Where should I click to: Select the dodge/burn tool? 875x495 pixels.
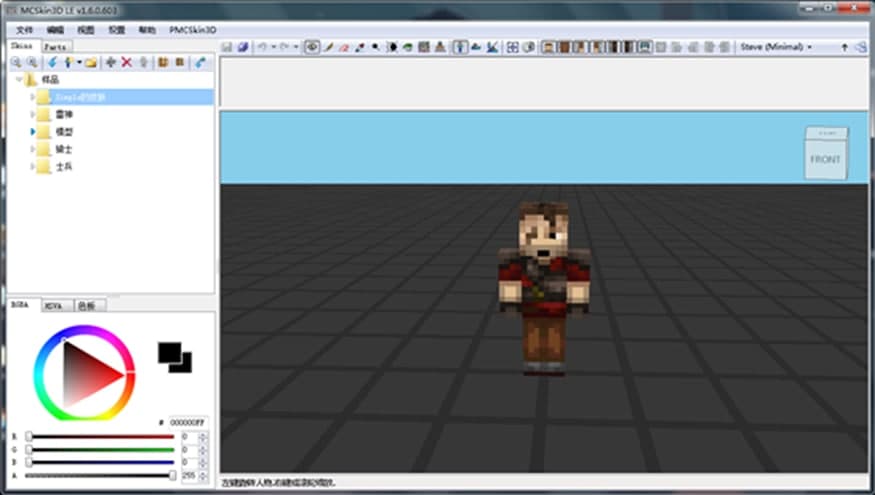click(376, 47)
